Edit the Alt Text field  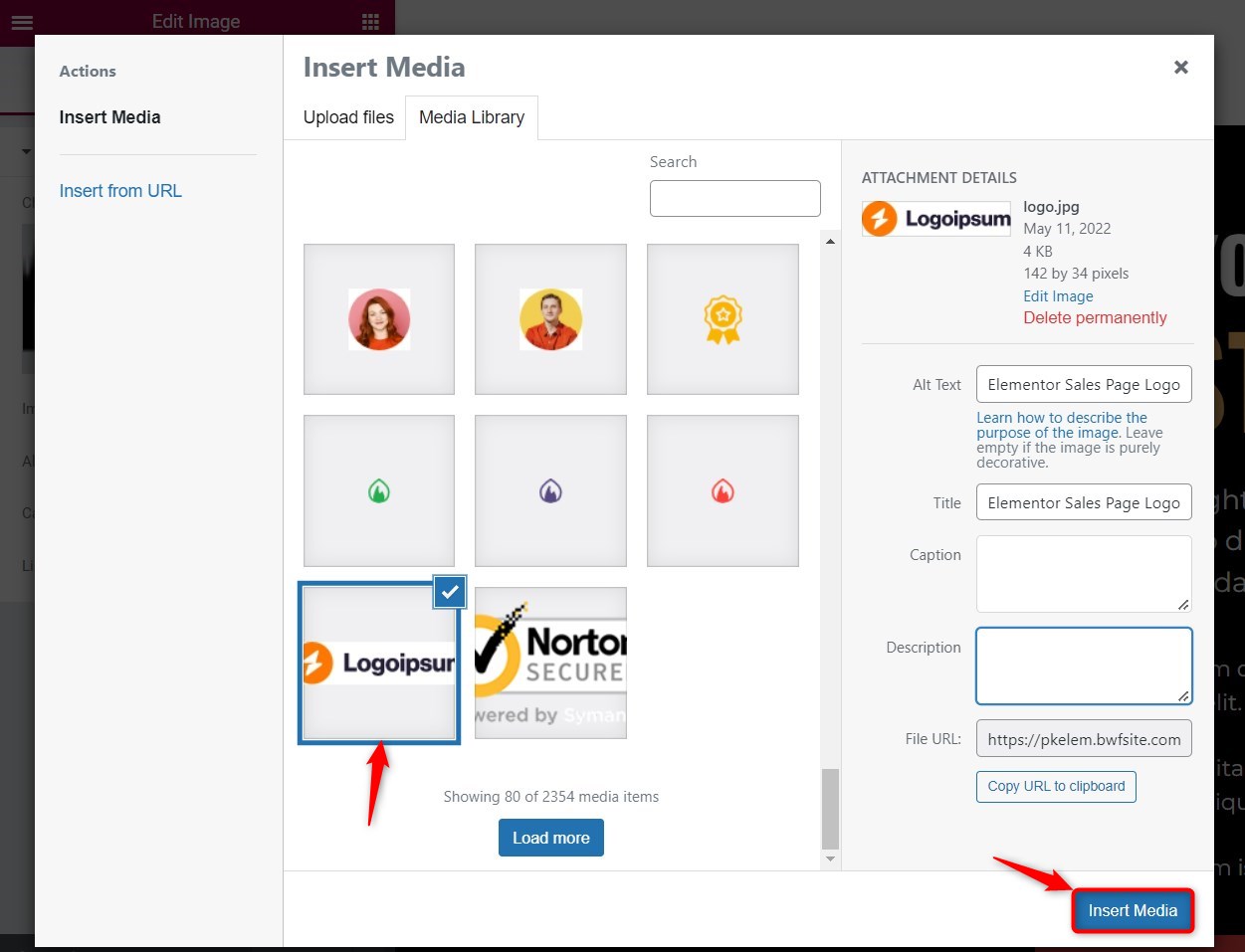[x=1083, y=384]
